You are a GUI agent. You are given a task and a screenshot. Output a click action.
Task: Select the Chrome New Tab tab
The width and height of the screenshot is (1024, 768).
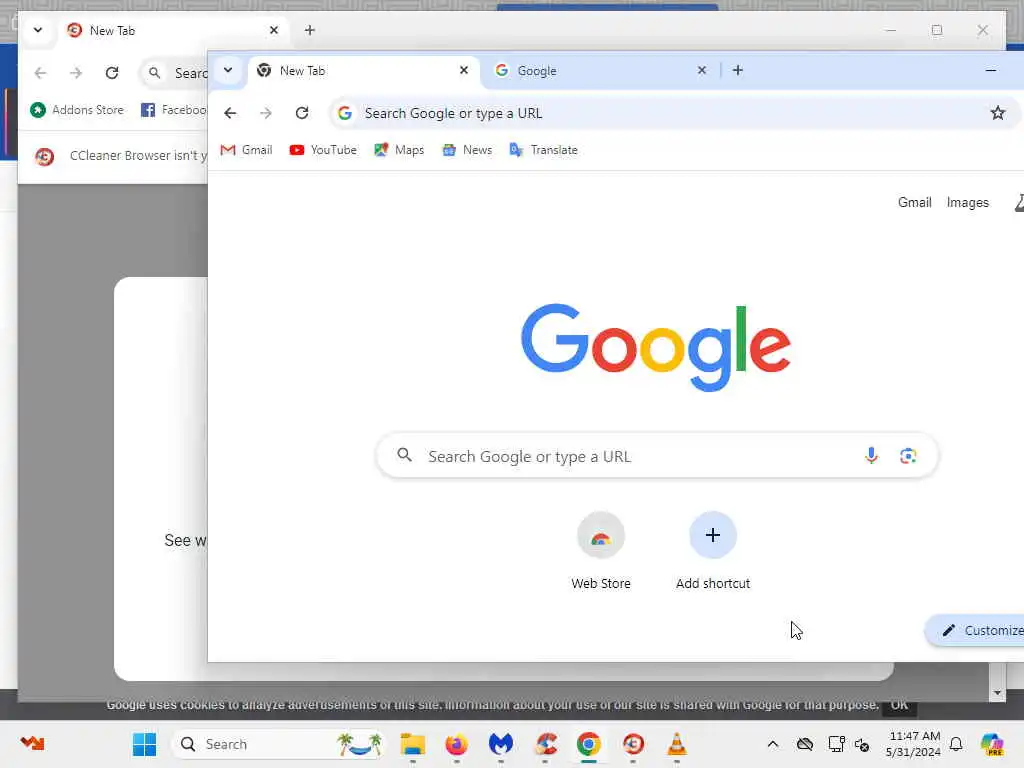pyautogui.click(x=363, y=71)
